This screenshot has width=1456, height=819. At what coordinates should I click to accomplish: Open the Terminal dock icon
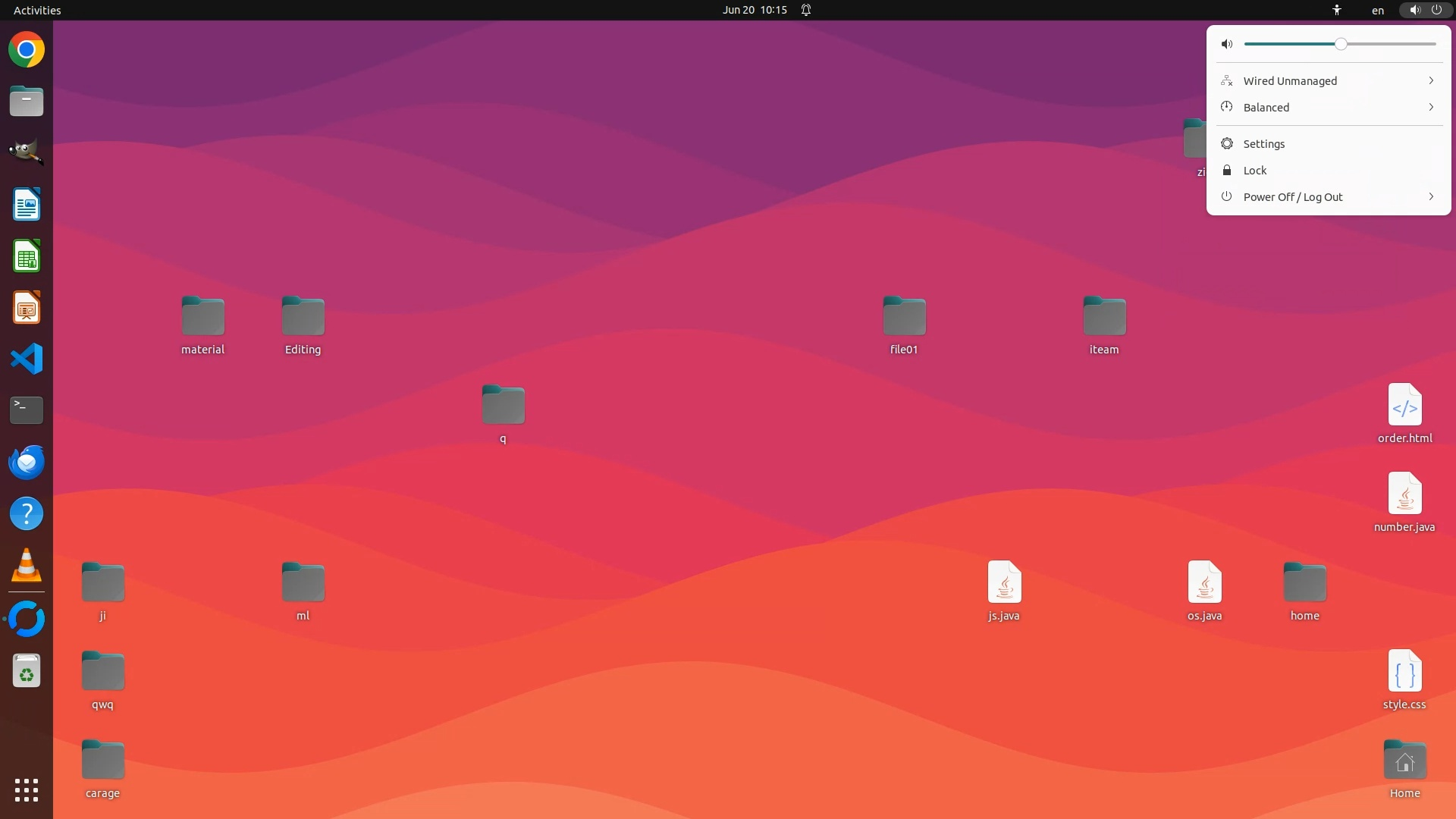click(27, 410)
